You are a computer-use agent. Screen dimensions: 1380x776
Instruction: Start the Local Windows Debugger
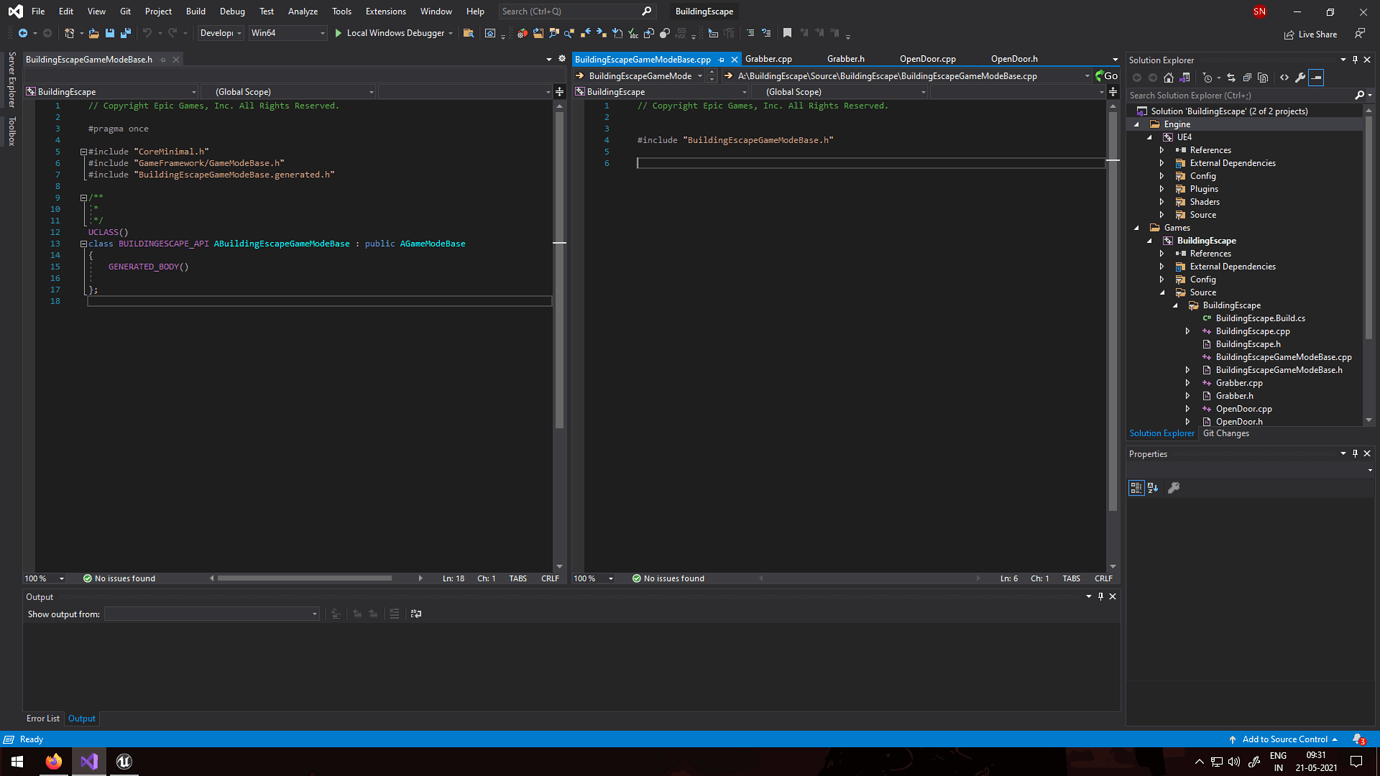coord(340,33)
